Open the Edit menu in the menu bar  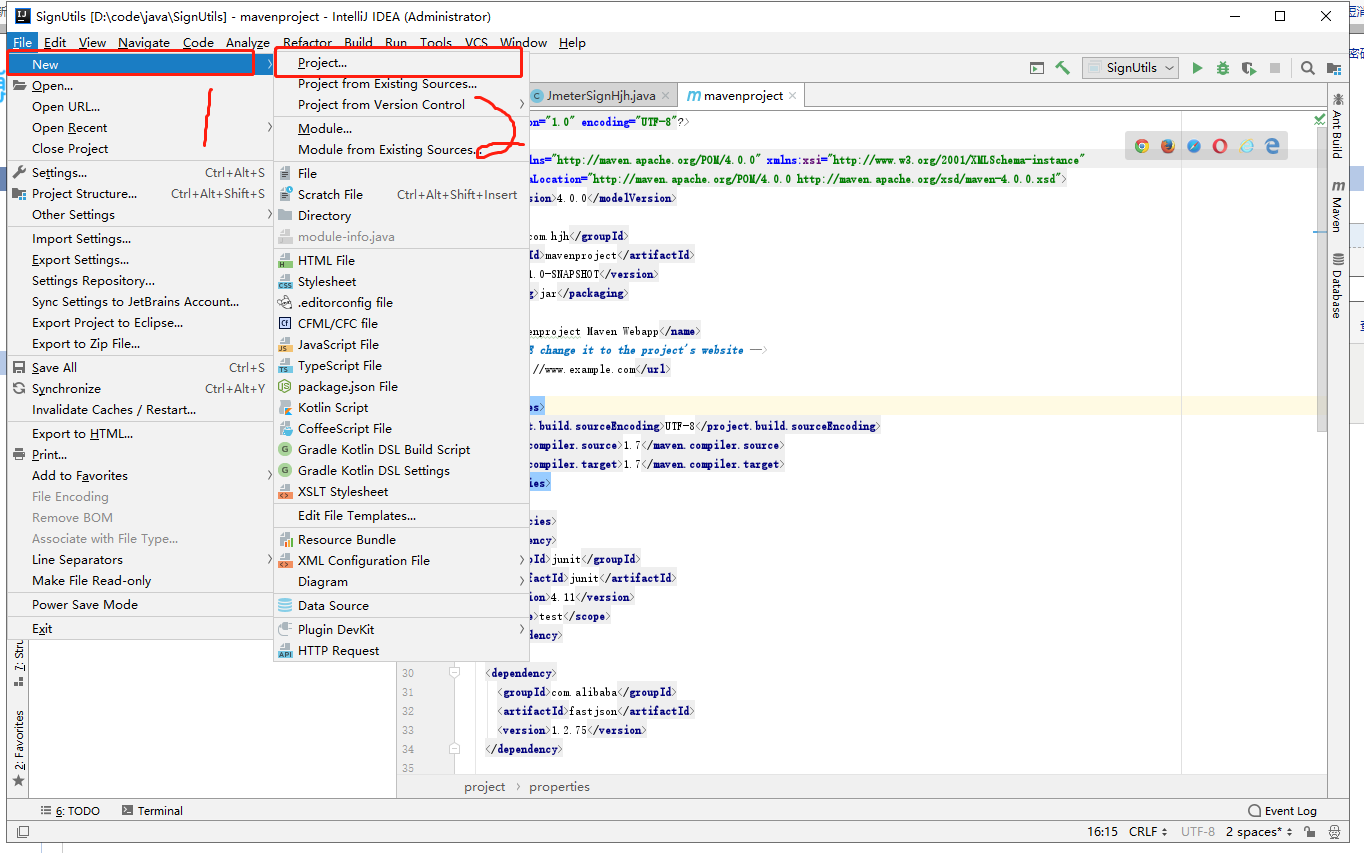coord(55,43)
